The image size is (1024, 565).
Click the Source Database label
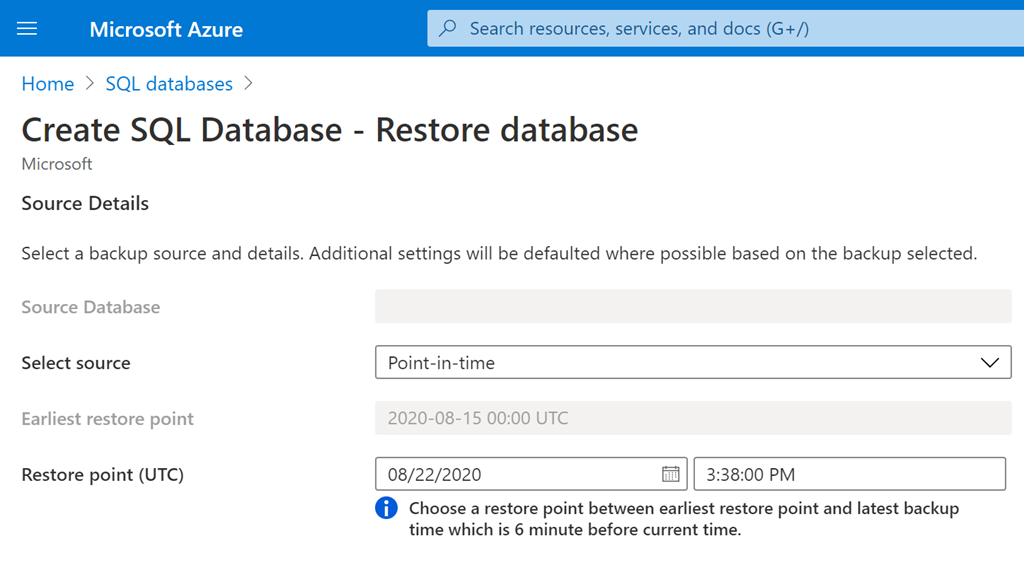pos(91,307)
